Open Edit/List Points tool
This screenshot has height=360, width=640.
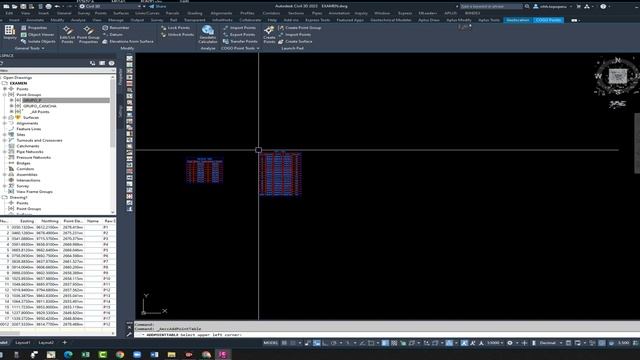pos(67,34)
